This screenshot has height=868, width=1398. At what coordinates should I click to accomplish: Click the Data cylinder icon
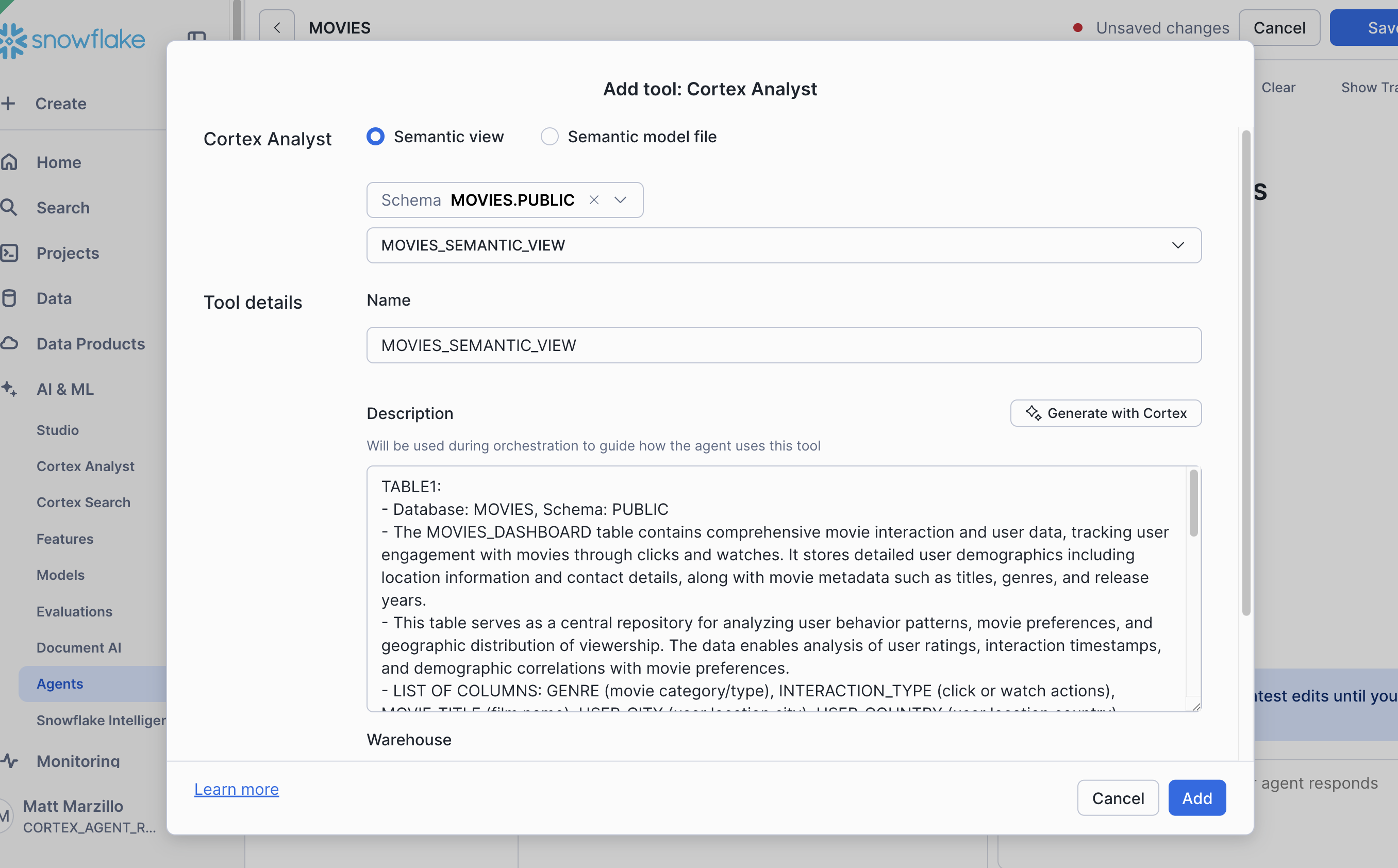click(9, 298)
